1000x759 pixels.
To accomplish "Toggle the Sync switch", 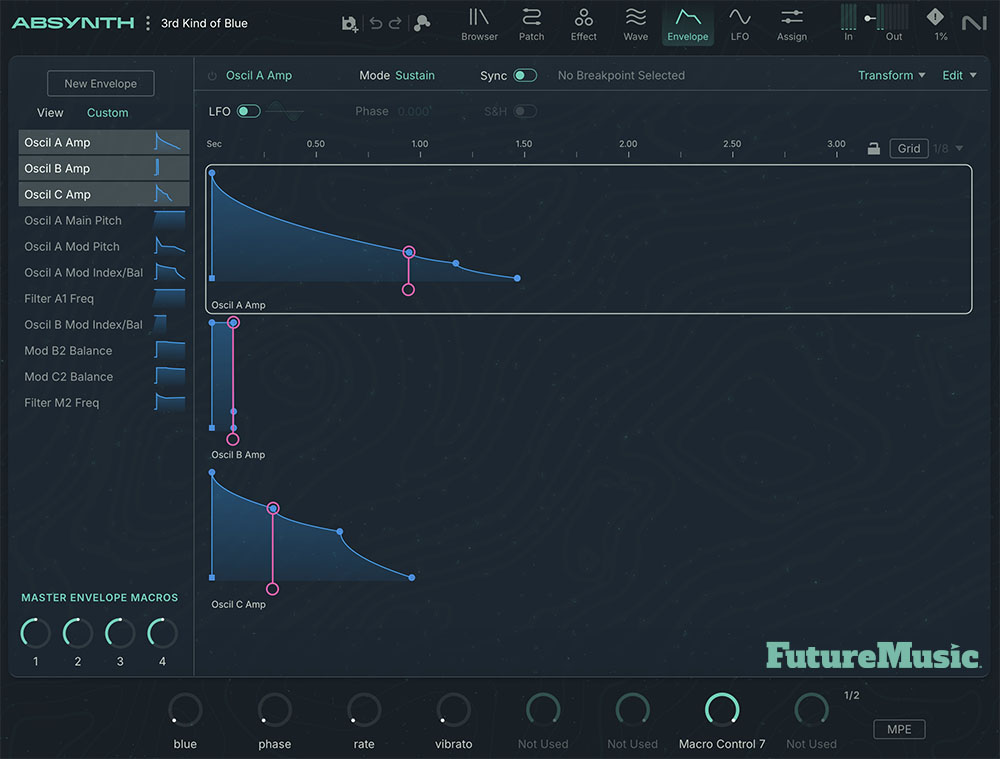I will pos(525,75).
